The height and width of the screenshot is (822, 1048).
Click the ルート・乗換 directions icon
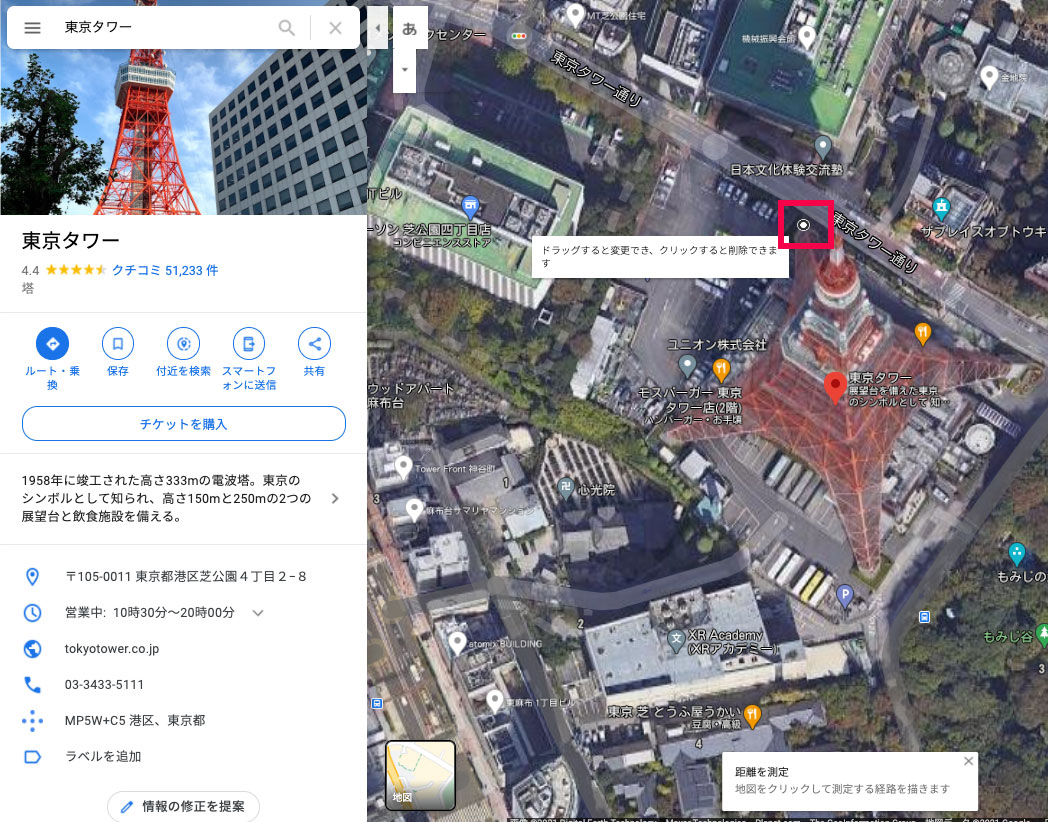point(53,344)
